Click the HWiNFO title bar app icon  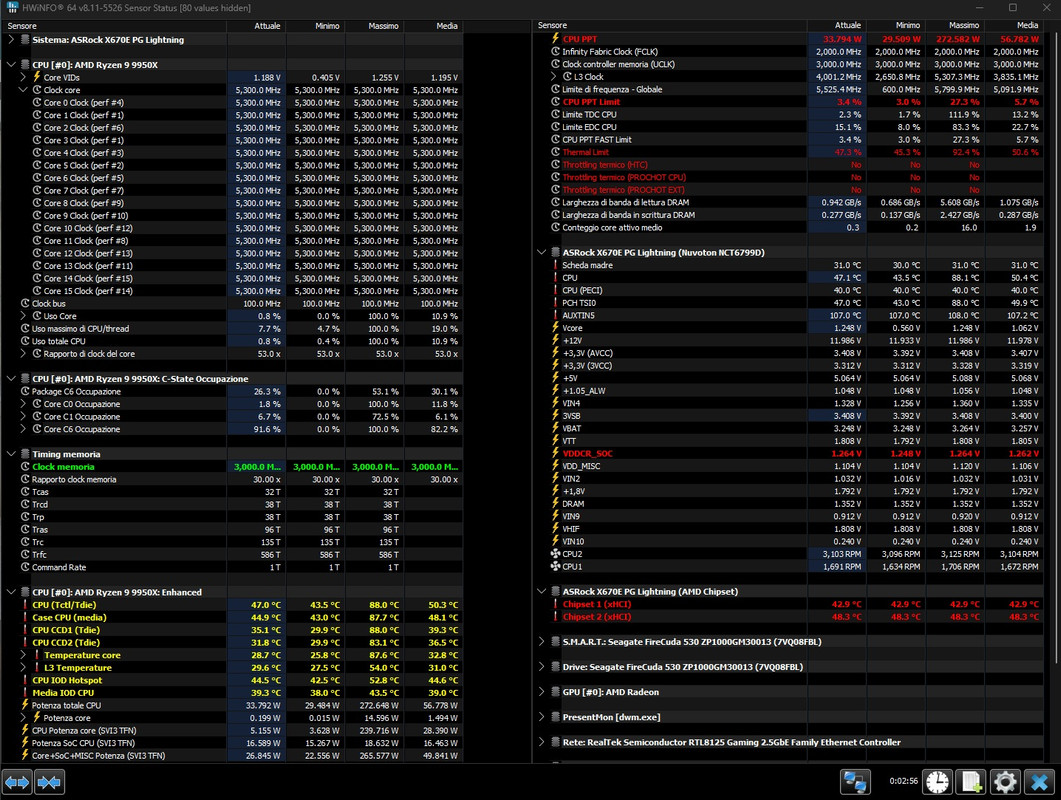click(x=12, y=7)
